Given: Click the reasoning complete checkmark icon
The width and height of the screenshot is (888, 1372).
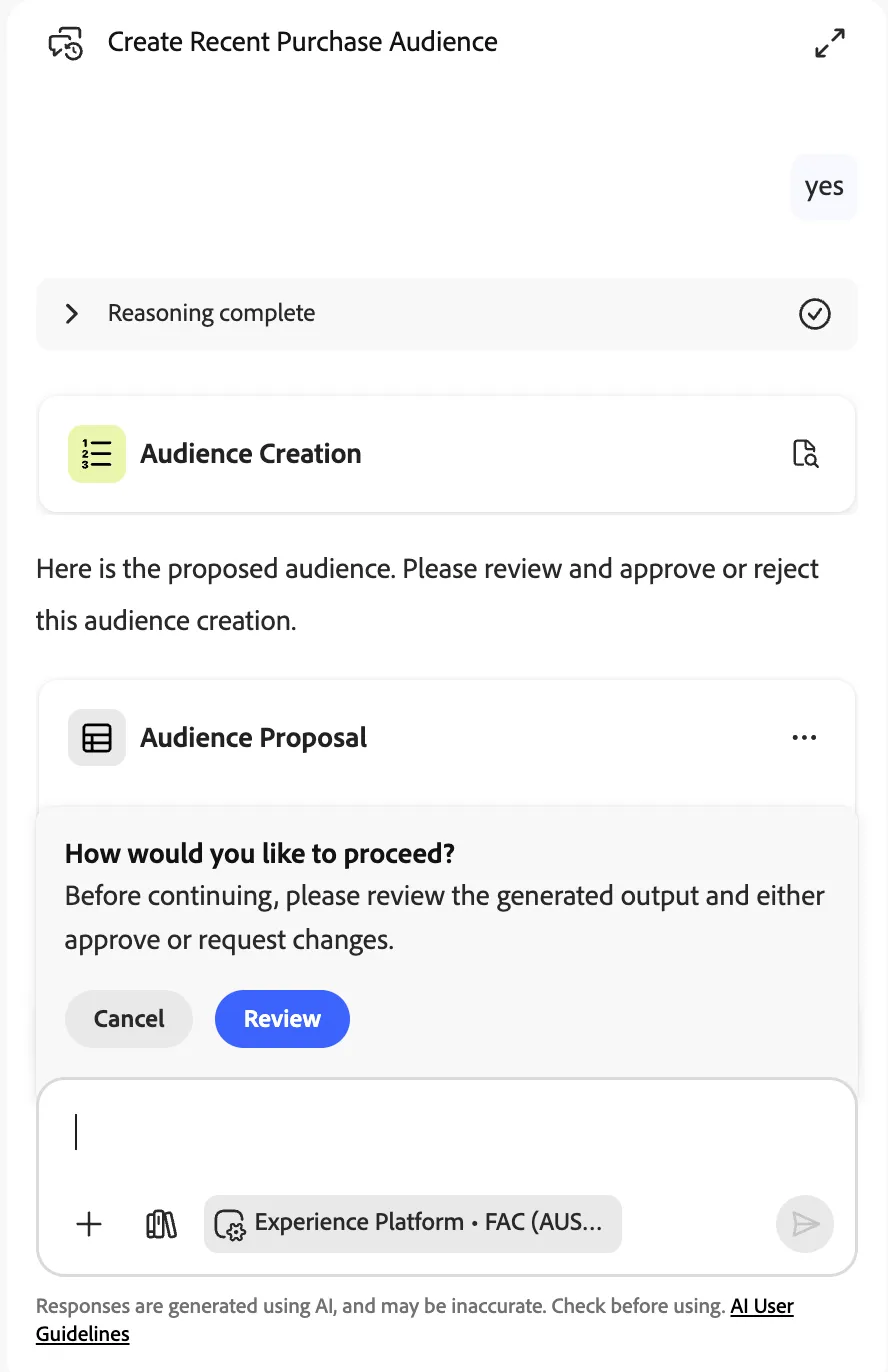Looking at the screenshot, I should click(x=815, y=314).
